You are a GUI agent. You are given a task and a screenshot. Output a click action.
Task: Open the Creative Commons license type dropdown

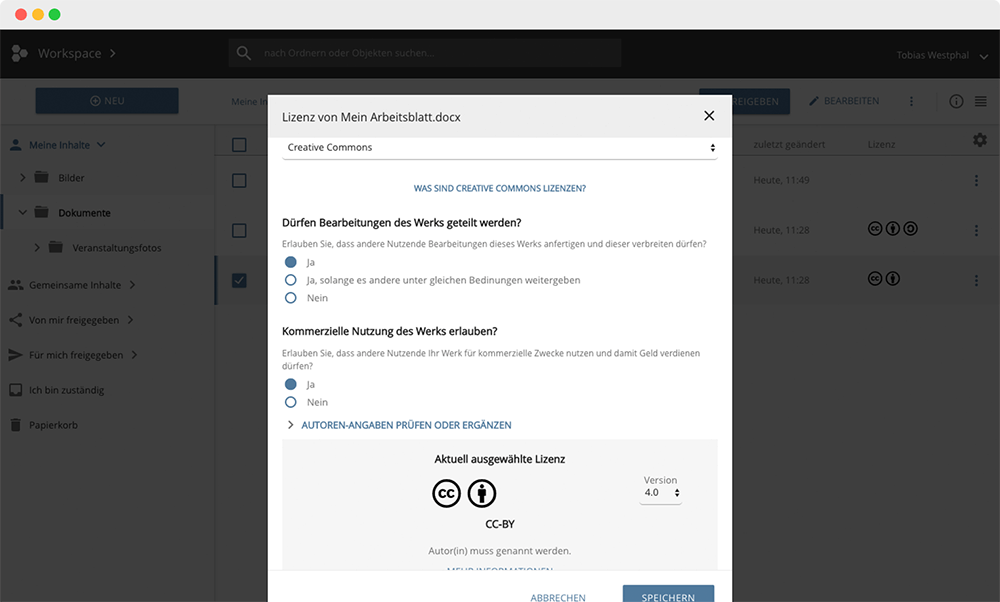click(499, 148)
